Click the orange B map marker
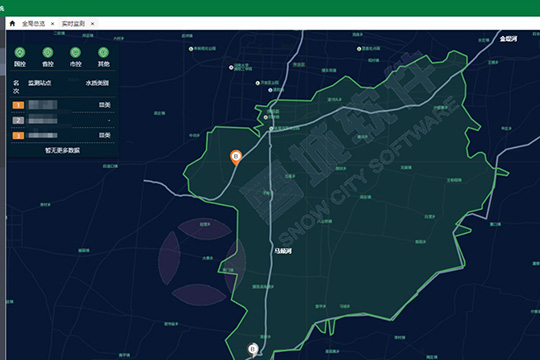 click(x=236, y=157)
